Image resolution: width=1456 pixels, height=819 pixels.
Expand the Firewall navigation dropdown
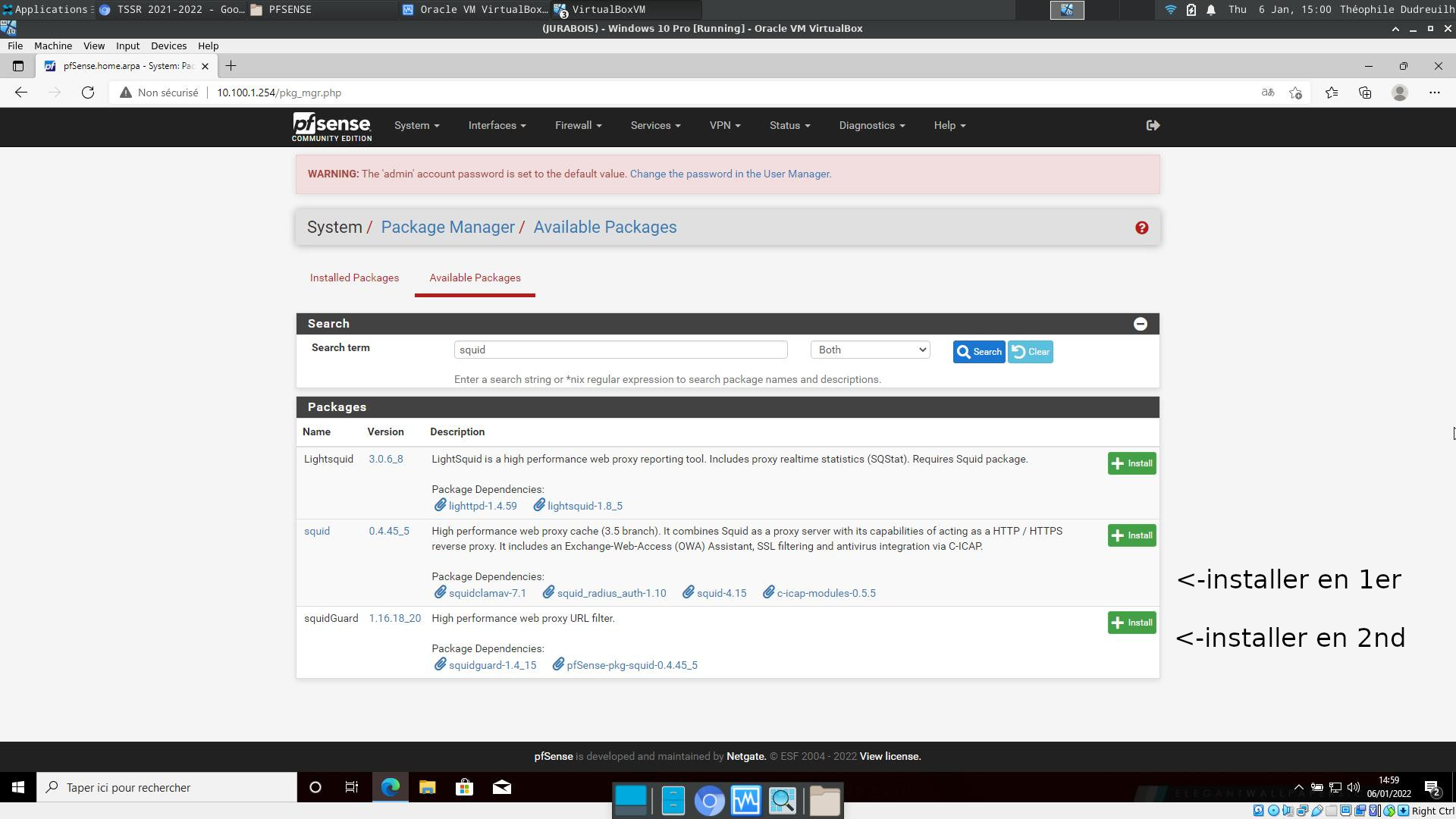coord(578,125)
